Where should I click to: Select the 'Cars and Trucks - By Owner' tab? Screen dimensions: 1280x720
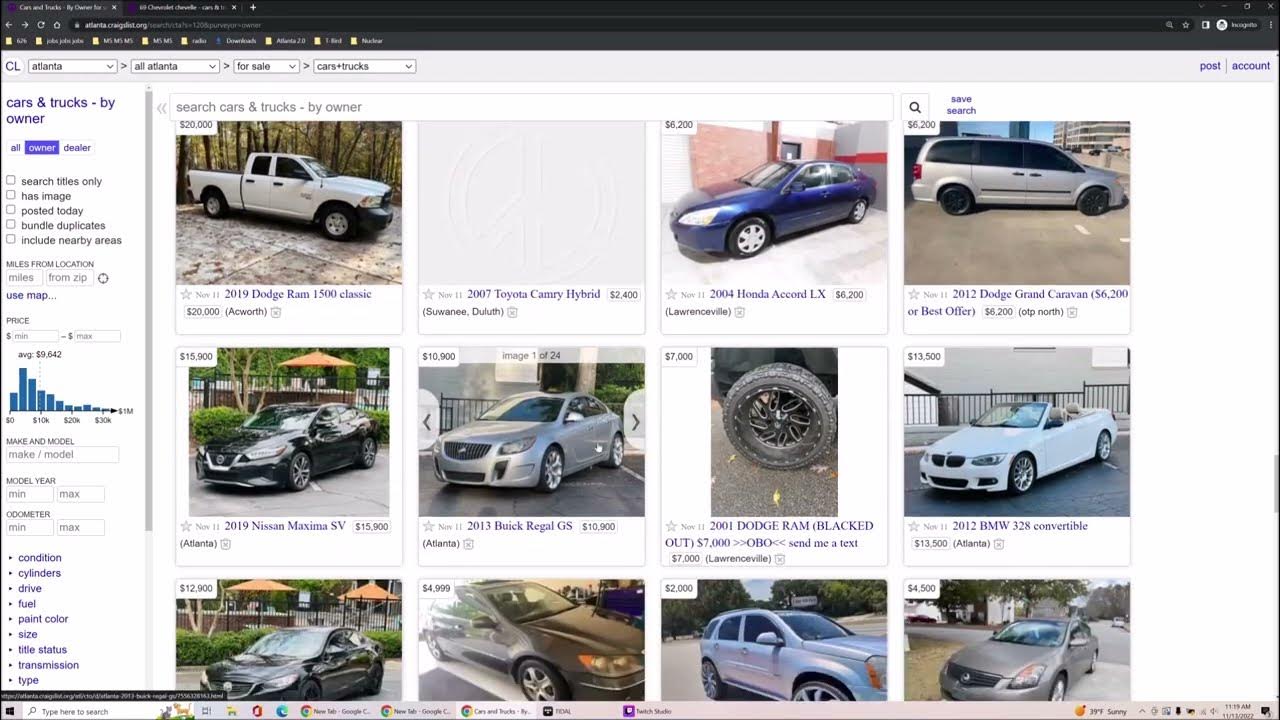(61, 7)
